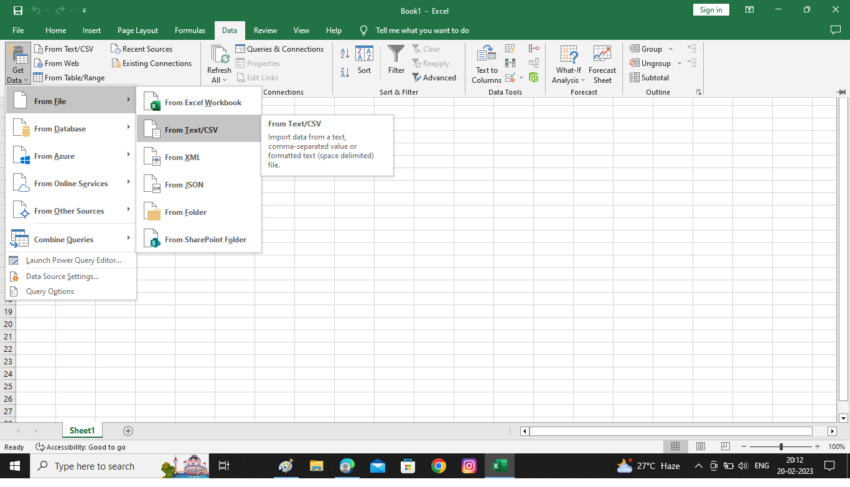Click From Web in the ribbon
Image resolution: width=850 pixels, height=487 pixels.
(x=56, y=63)
